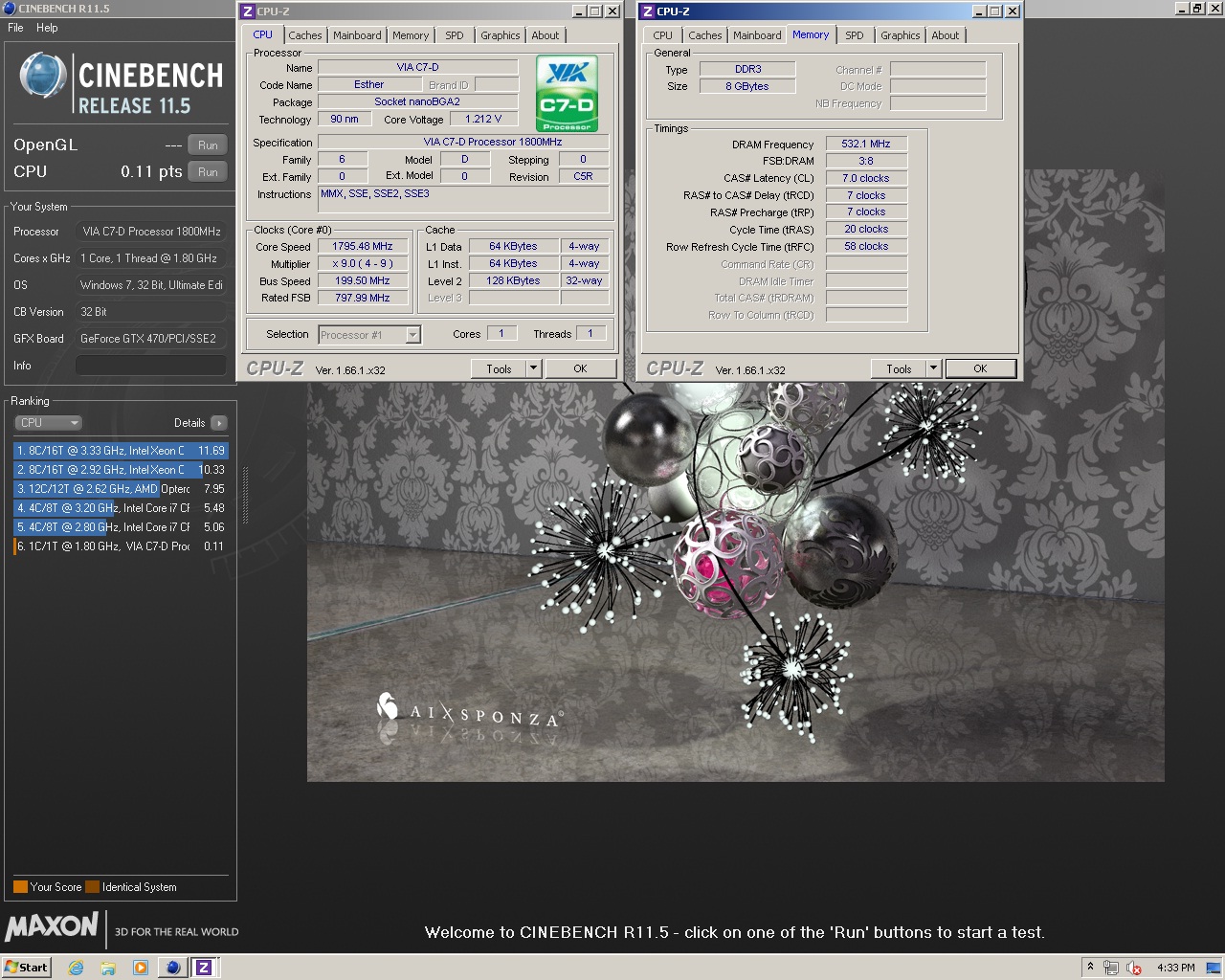Select ranking entry 8C/16T @ 3.33 GHz
This screenshot has width=1225, height=980.
pos(121,451)
